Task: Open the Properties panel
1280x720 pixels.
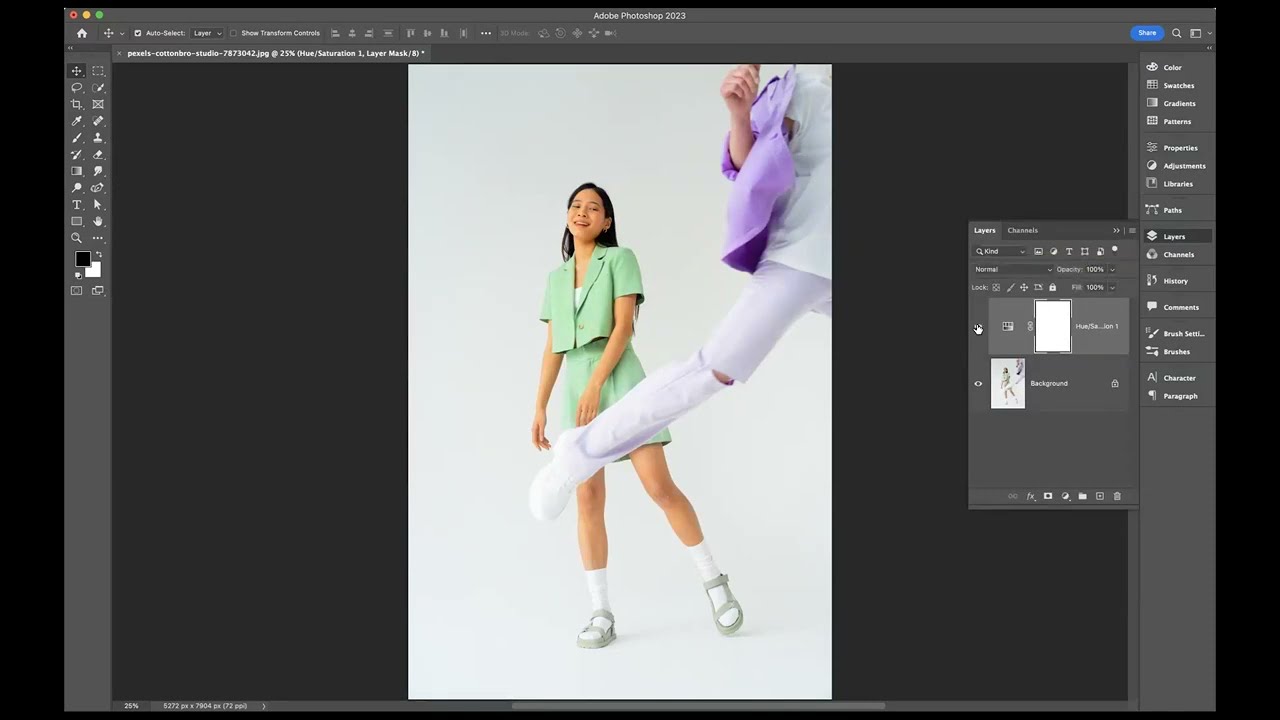Action: point(1179,148)
